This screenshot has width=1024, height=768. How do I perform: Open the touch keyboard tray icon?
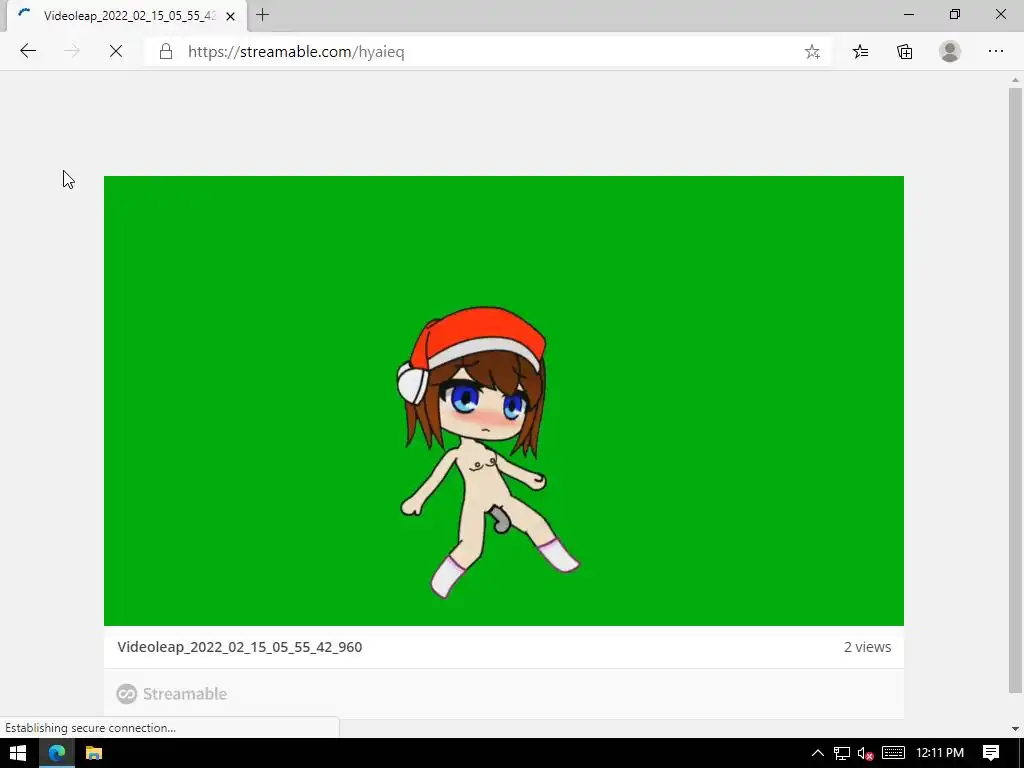(893, 753)
